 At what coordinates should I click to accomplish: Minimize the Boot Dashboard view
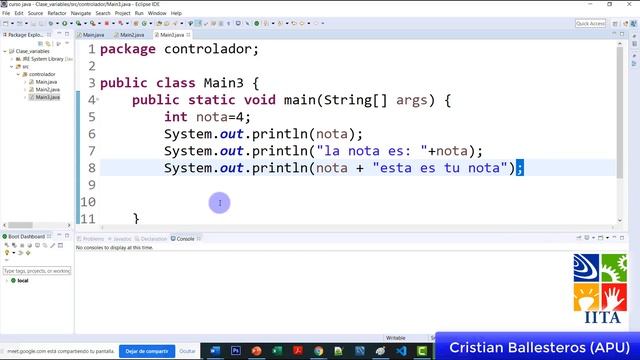point(59,236)
